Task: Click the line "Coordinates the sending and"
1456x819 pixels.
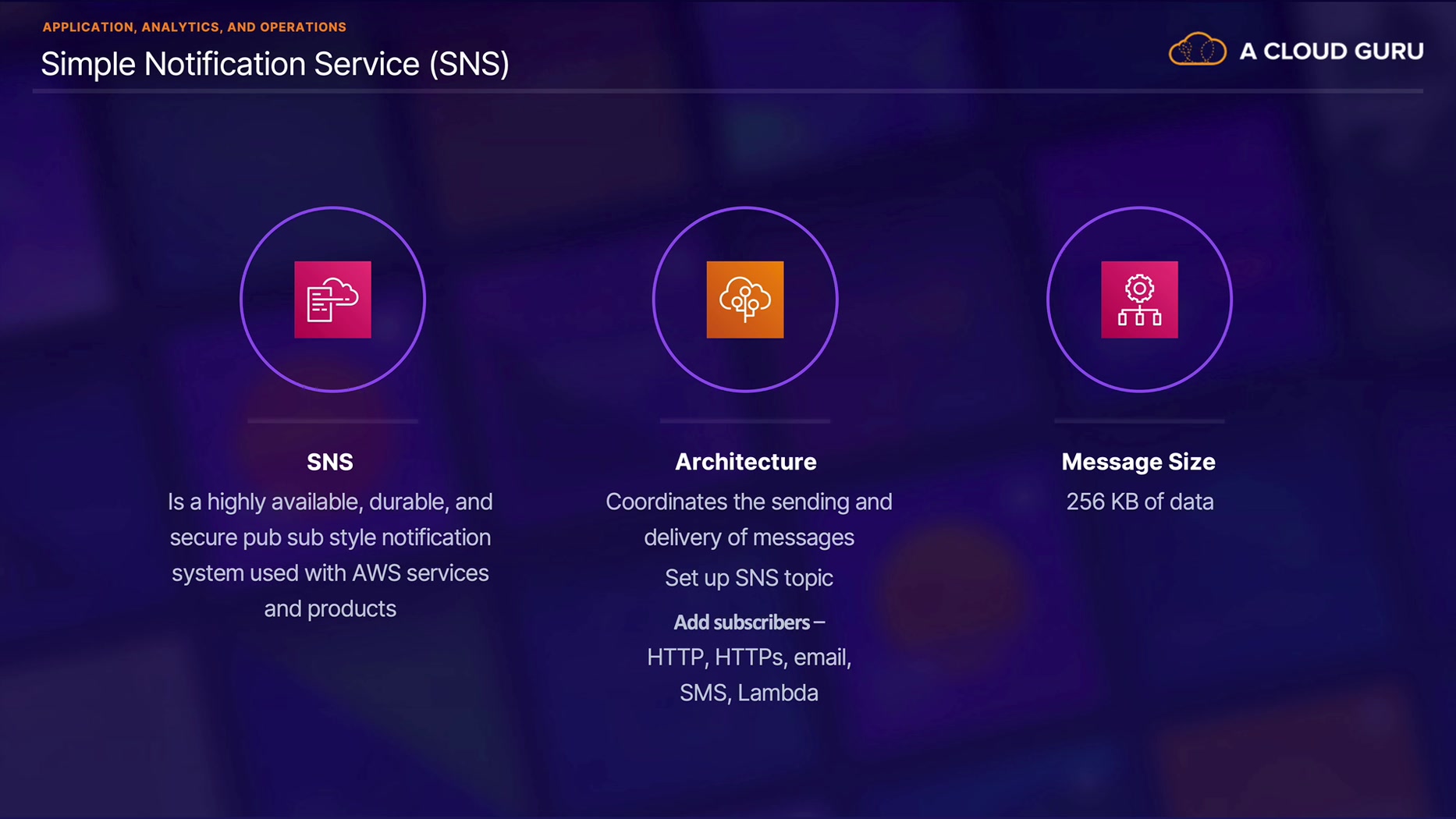Action: [x=749, y=502]
